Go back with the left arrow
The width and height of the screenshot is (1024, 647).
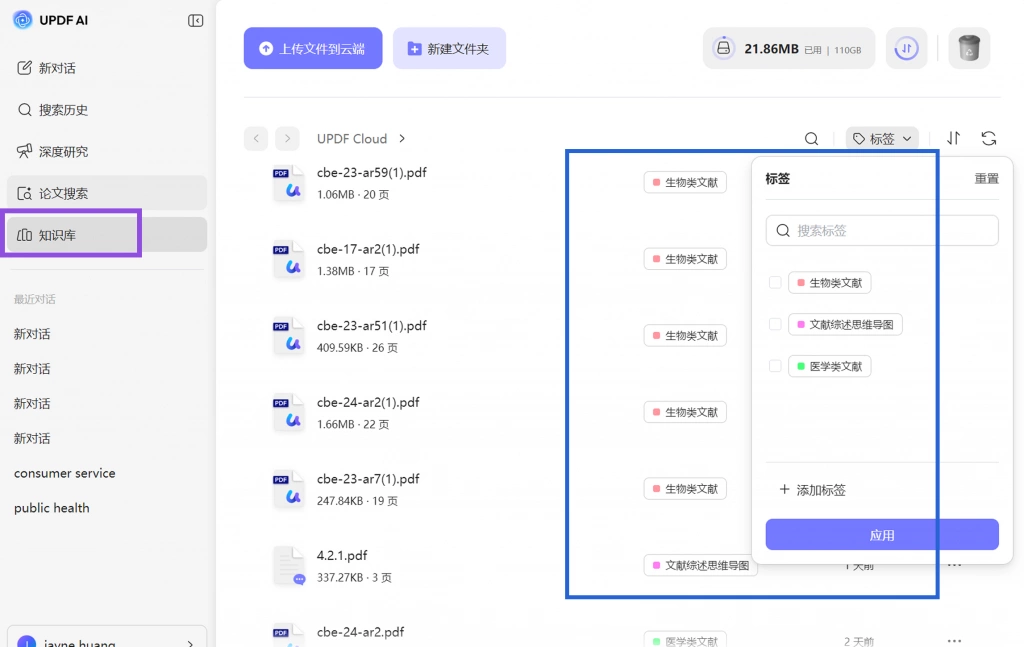[x=256, y=138]
